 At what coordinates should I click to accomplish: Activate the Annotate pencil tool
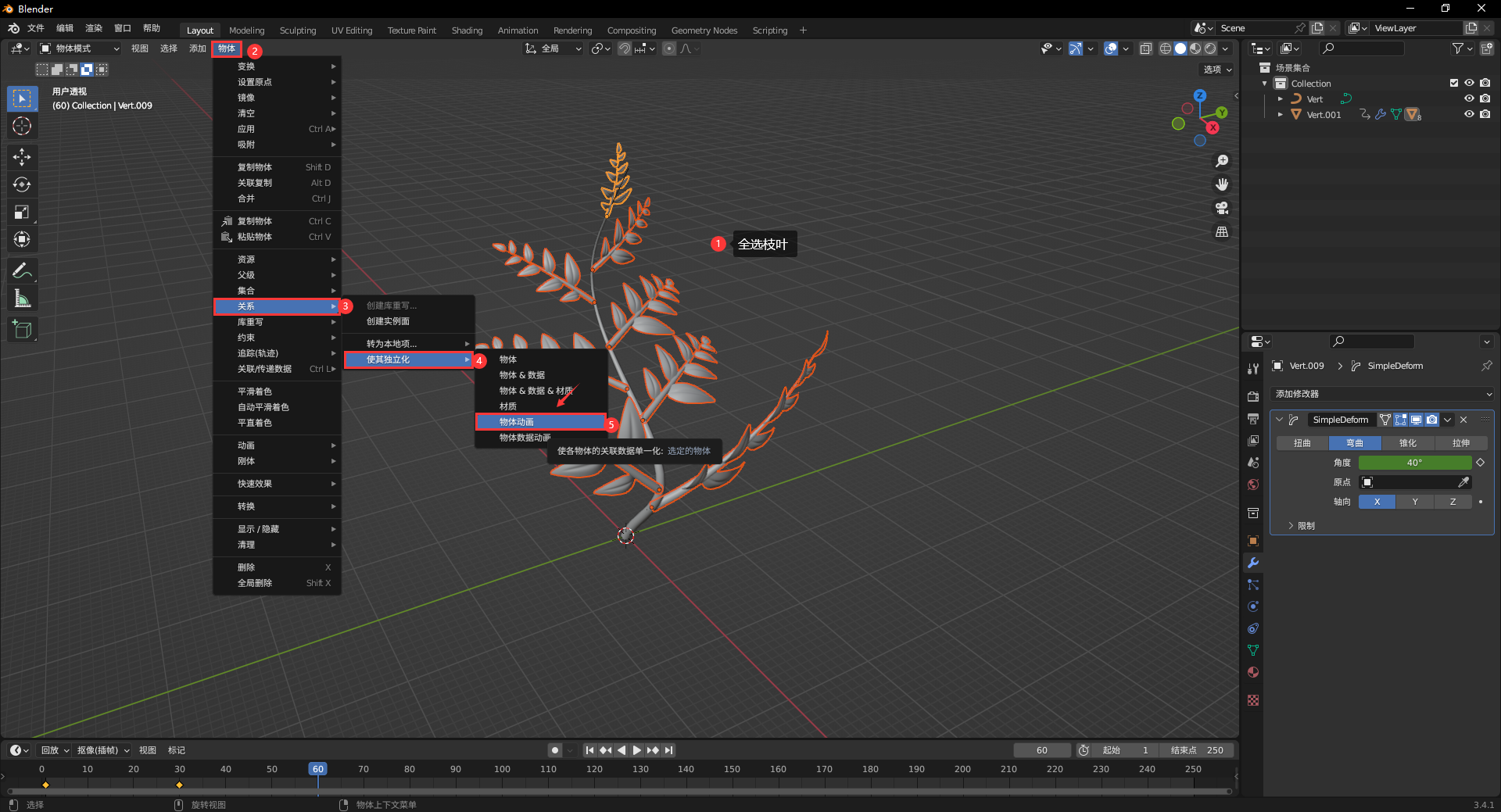(x=22, y=271)
